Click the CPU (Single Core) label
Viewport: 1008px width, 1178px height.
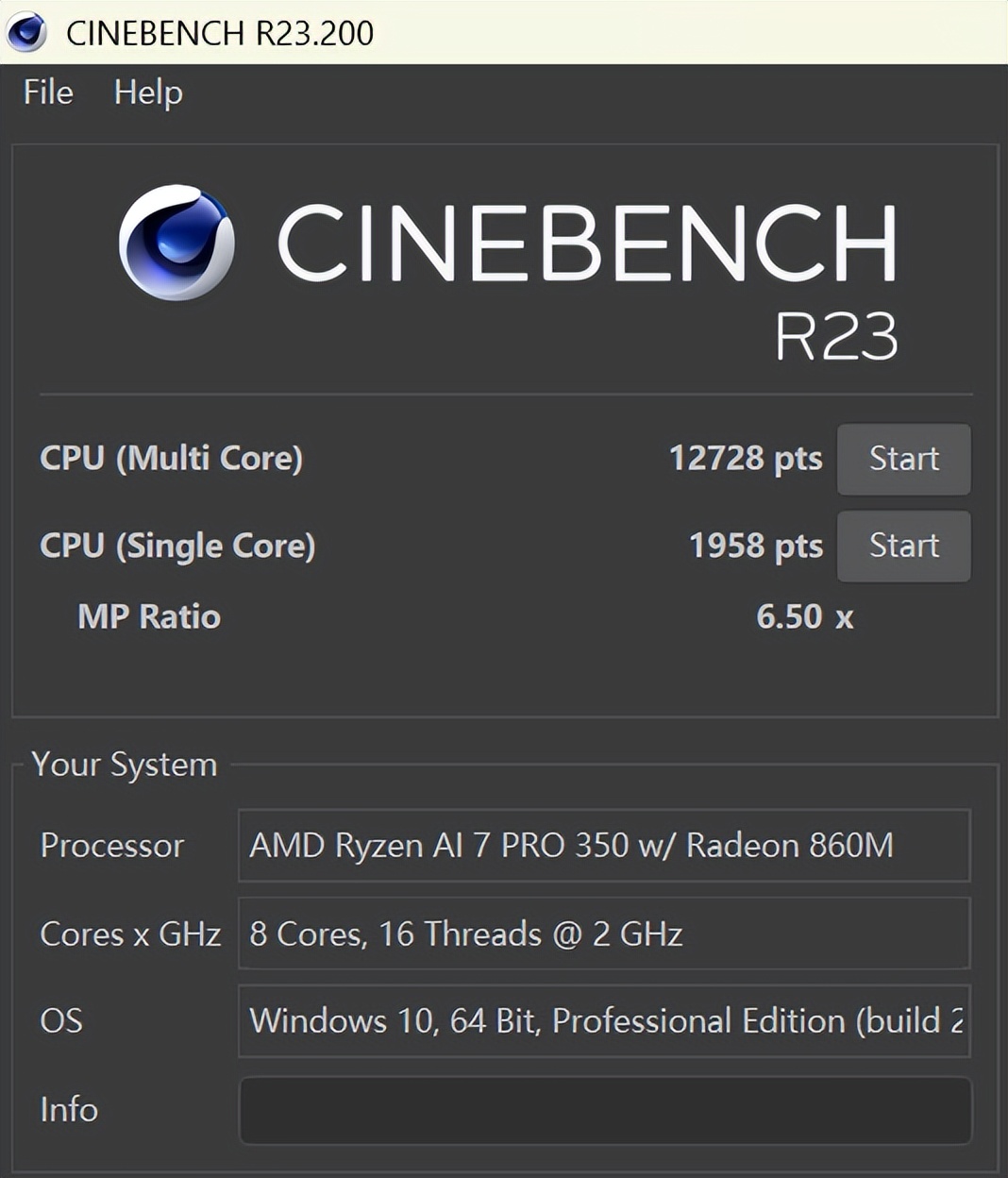pos(177,546)
